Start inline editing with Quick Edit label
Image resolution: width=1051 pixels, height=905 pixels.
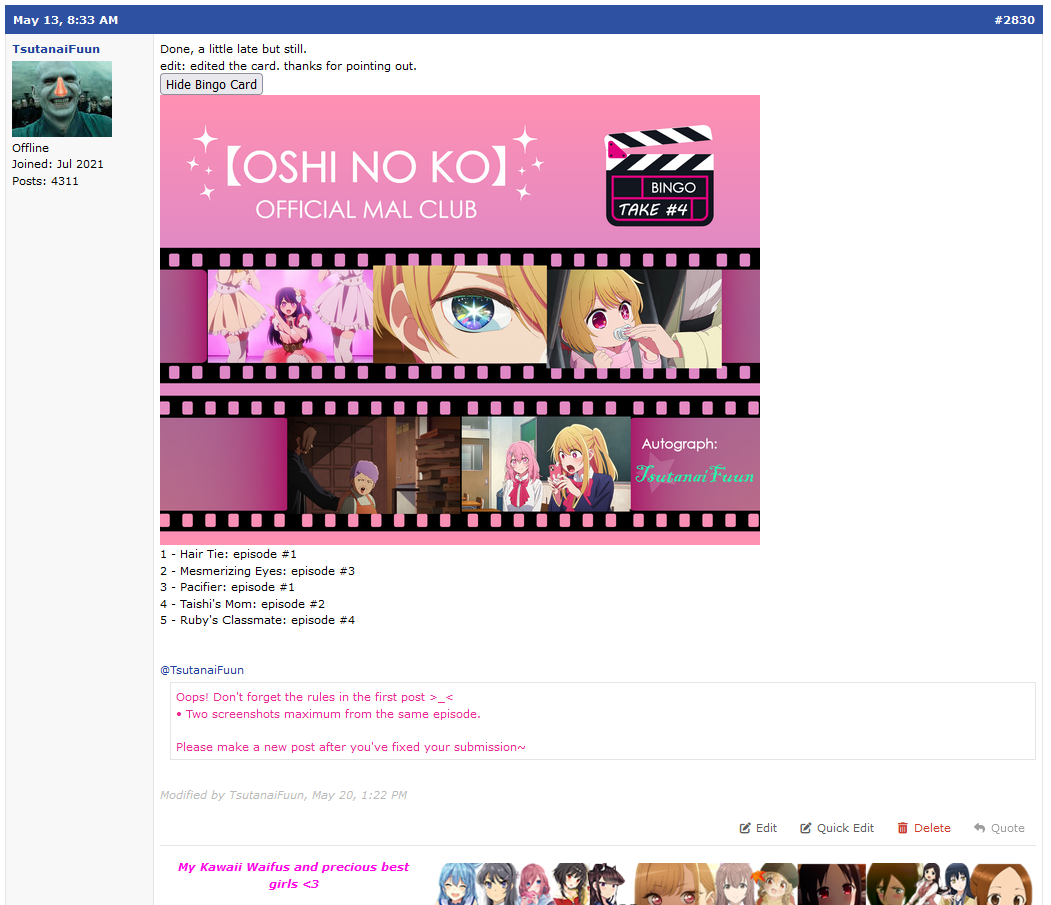pos(845,828)
